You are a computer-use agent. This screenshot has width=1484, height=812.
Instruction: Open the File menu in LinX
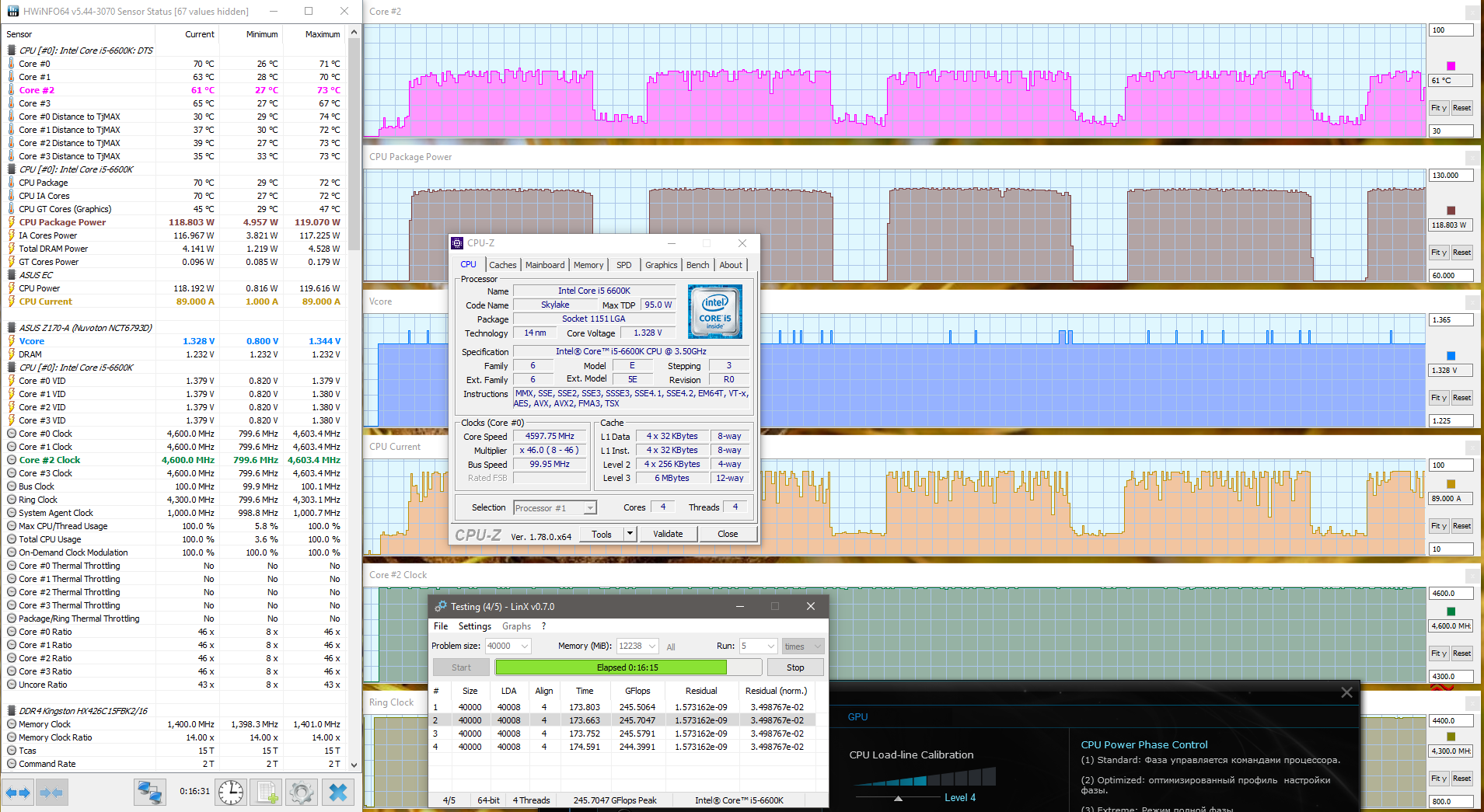[x=441, y=626]
